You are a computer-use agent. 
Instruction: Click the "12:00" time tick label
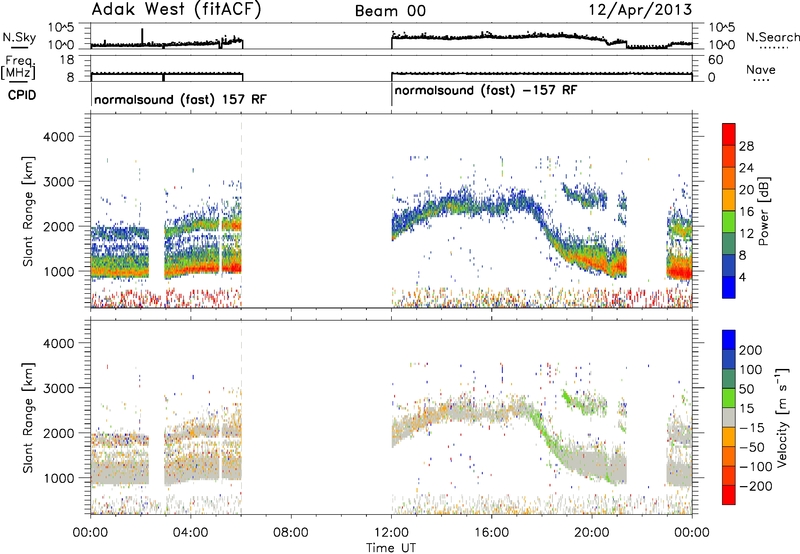[x=391, y=533]
